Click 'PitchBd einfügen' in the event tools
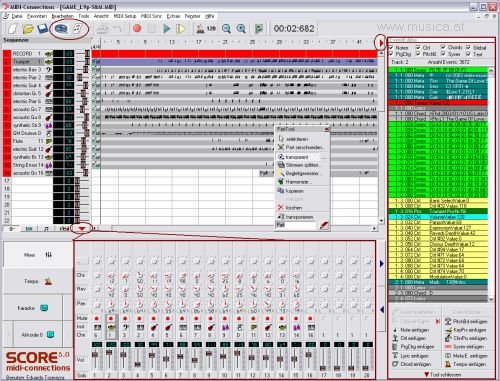This screenshot has height=381, width=500. tap(466, 321)
